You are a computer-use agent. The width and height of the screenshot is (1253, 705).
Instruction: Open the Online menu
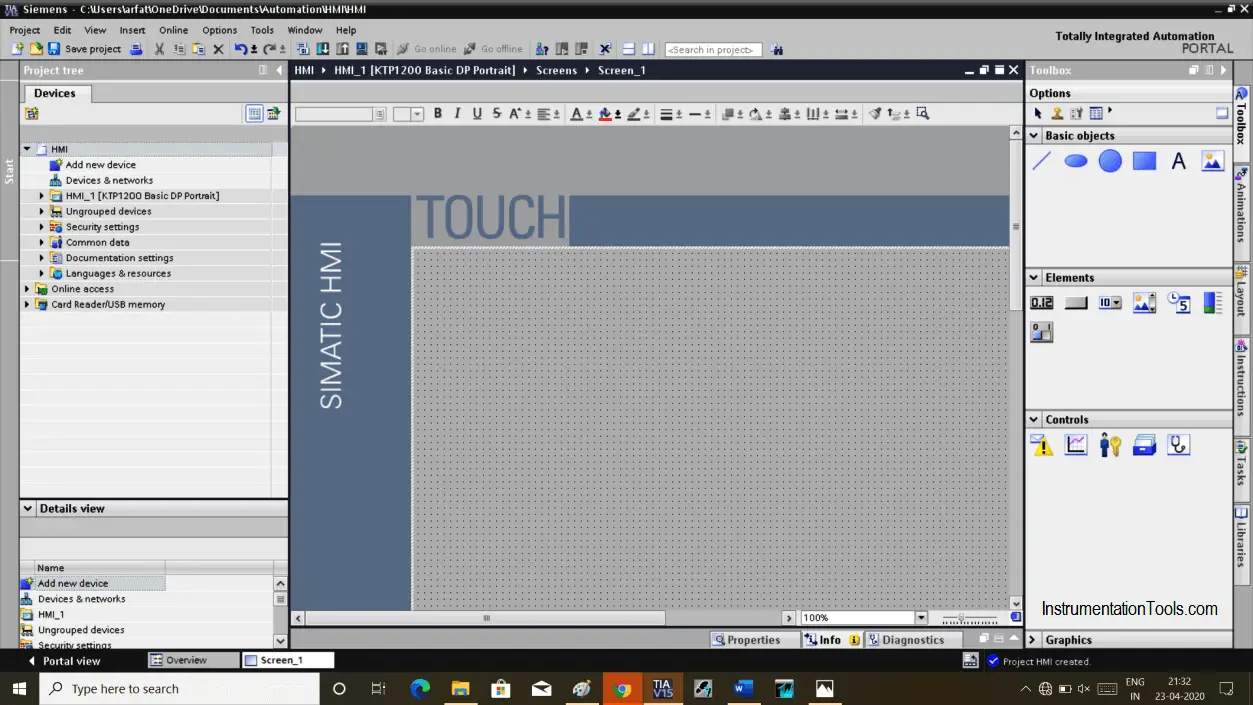[x=173, y=30]
